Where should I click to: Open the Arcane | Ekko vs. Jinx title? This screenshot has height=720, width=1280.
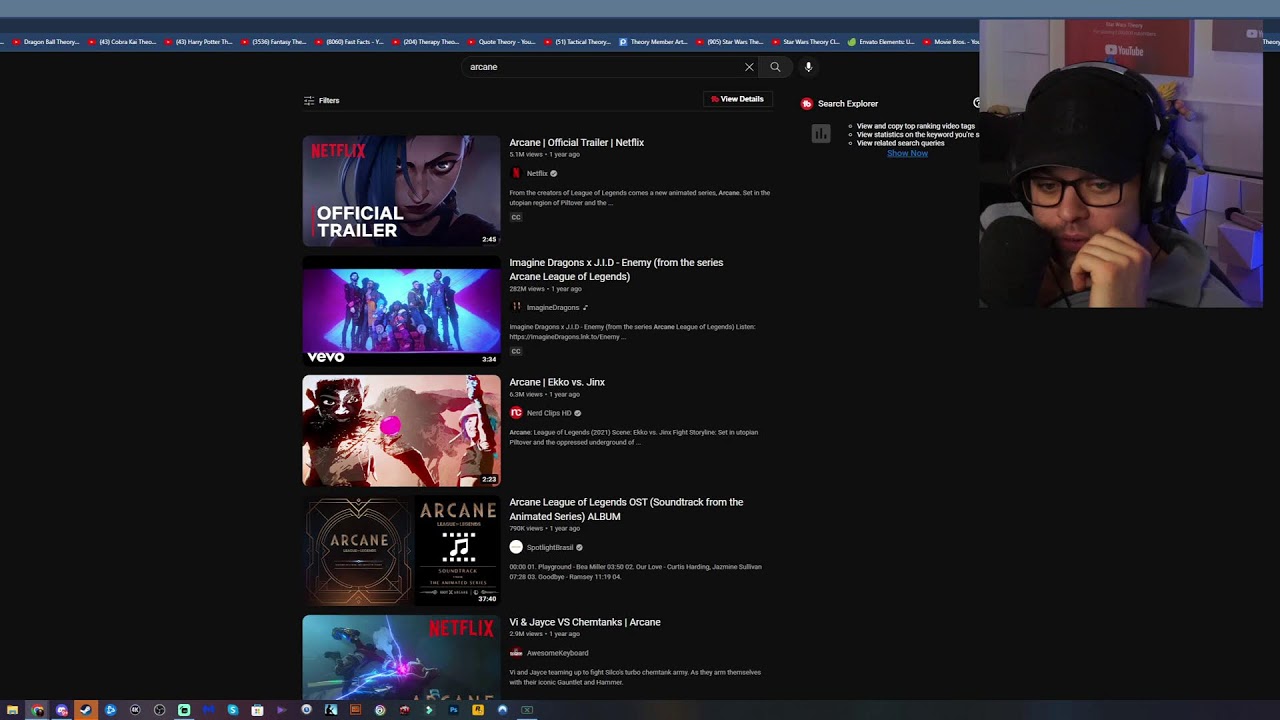[557, 382]
